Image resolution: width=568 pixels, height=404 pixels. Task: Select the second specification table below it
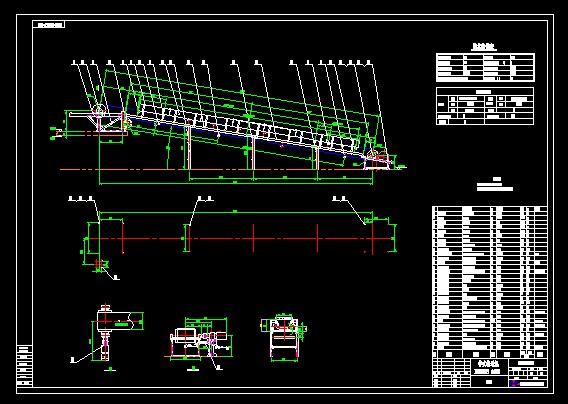coord(485,106)
